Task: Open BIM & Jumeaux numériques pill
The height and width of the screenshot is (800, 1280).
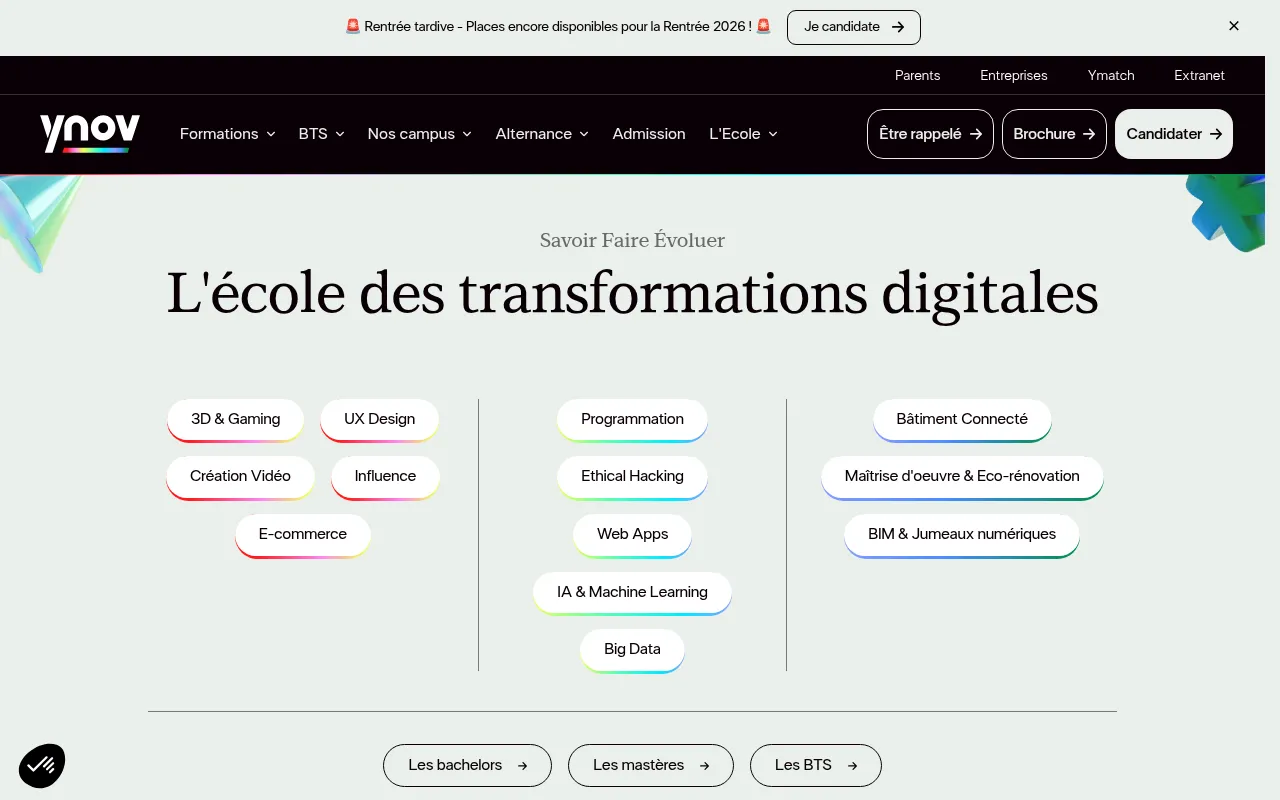Action: tap(962, 535)
